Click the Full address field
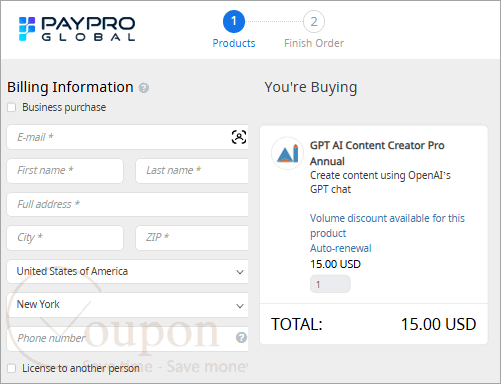Viewport: 501px width, 384px height. pos(127,204)
